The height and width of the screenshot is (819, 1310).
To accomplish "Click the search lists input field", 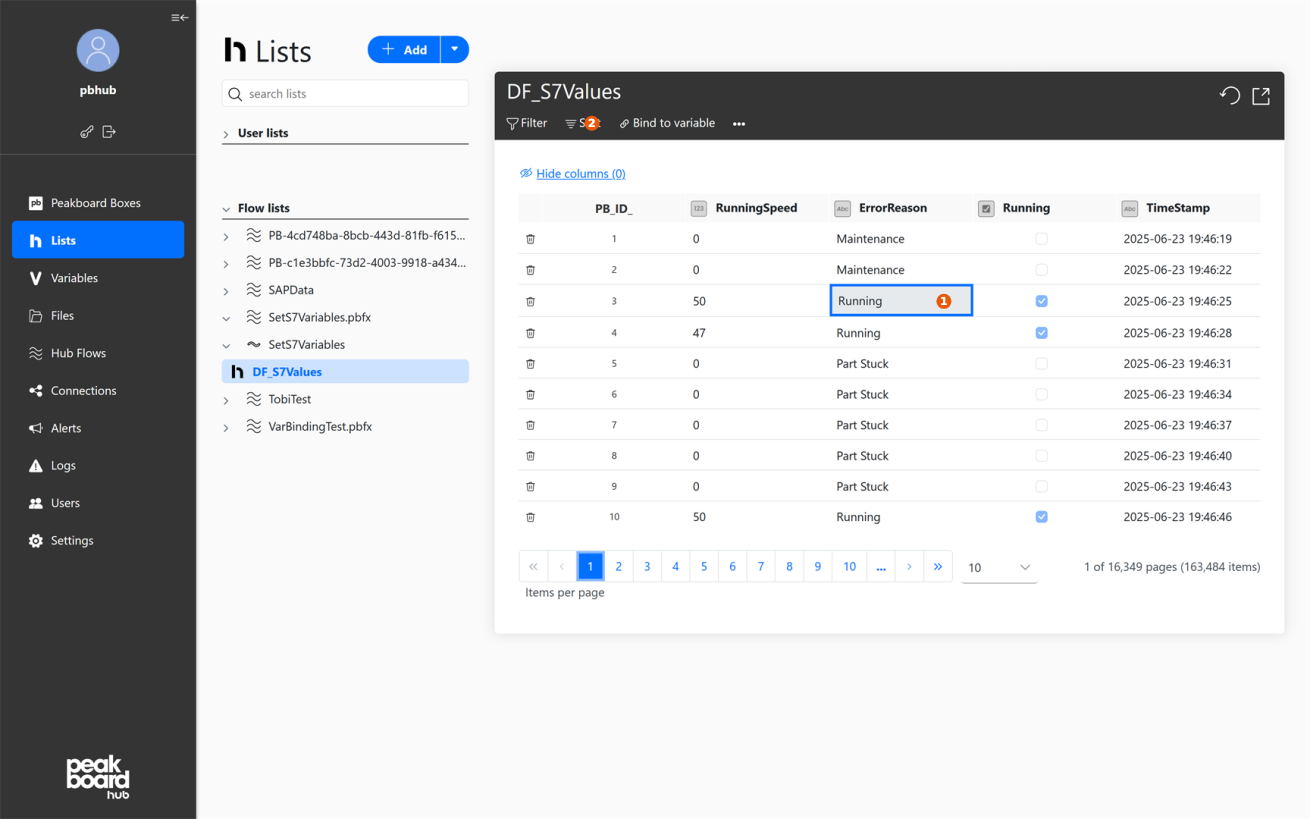I will (344, 93).
